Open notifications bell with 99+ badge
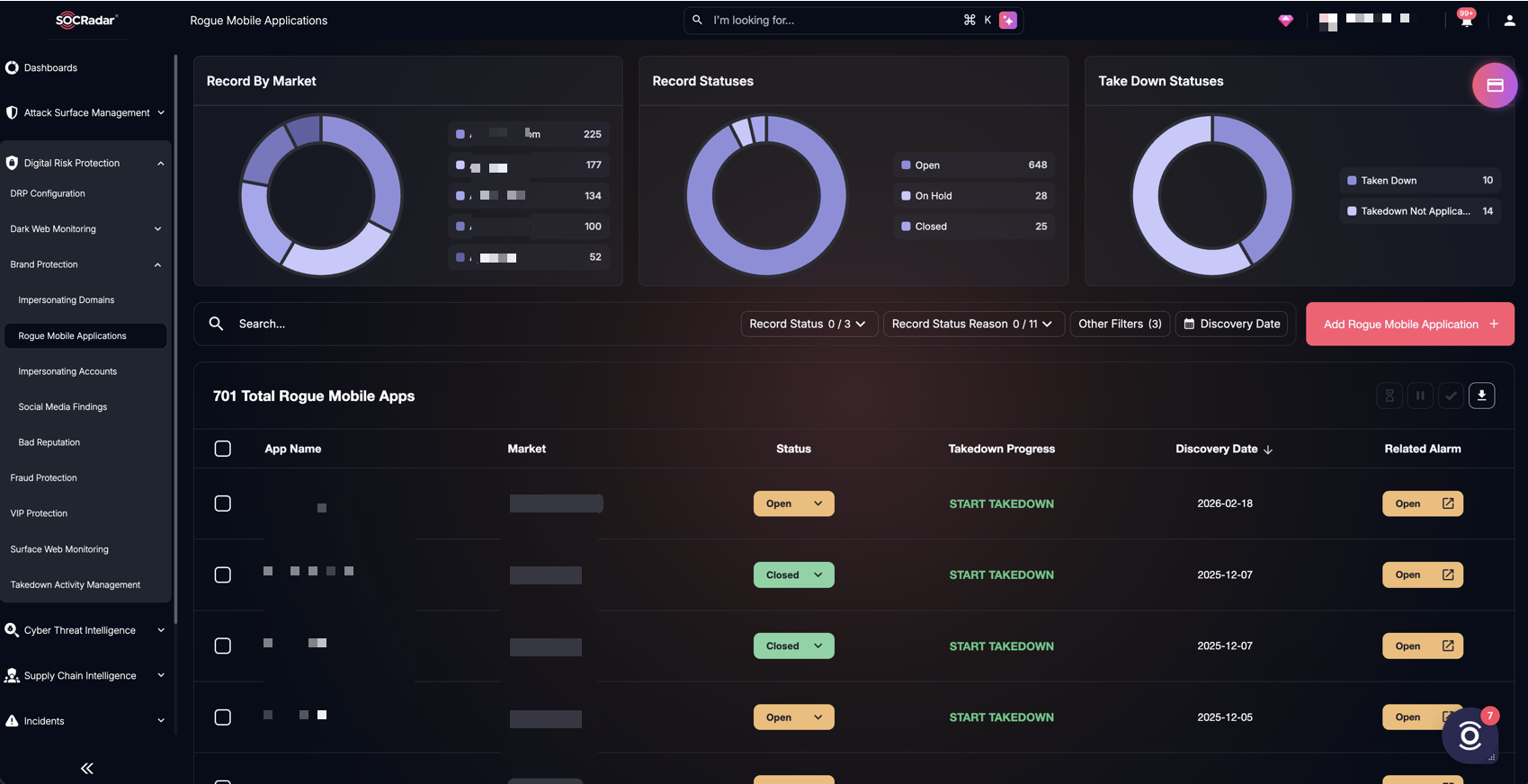This screenshot has height=784, width=1528. [x=1467, y=20]
